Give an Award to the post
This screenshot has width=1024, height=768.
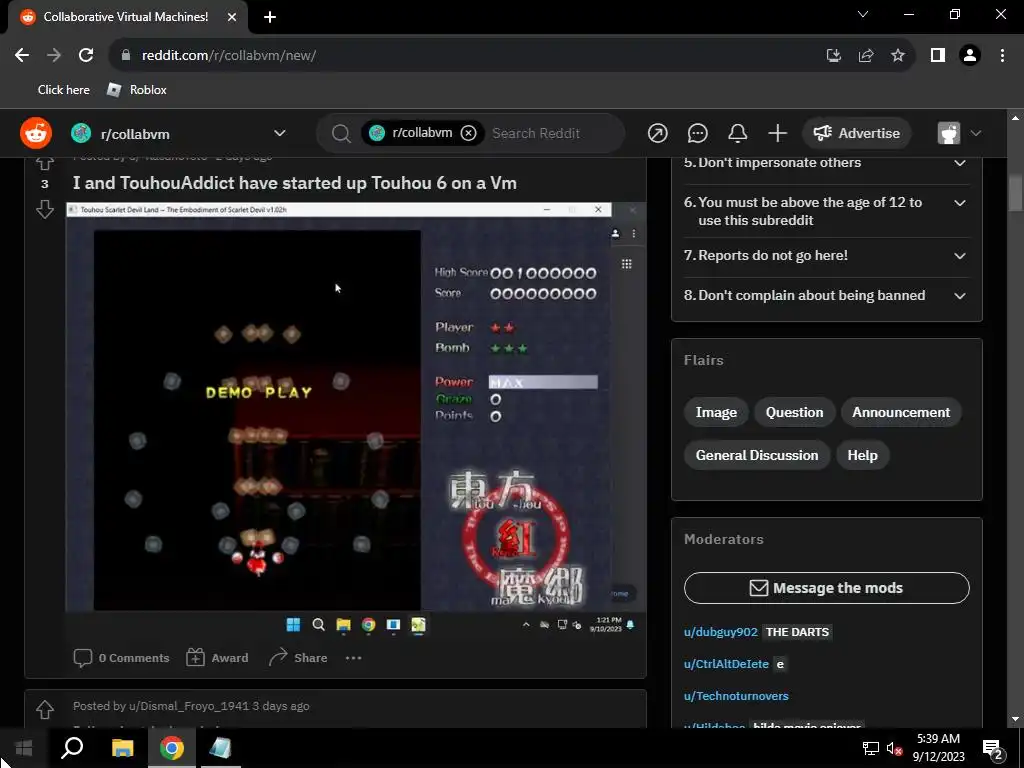pos(217,658)
